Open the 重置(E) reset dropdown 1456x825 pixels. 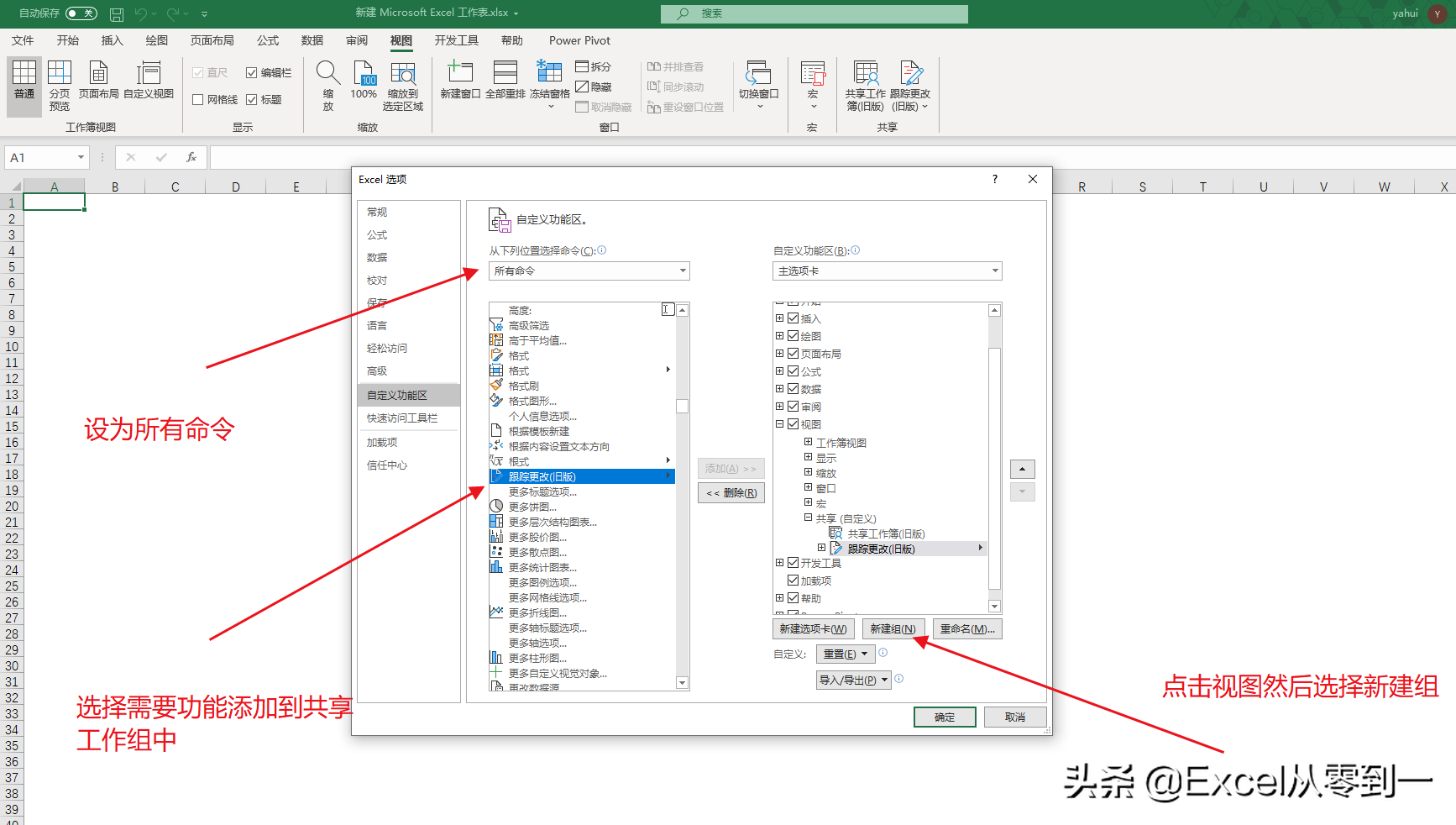tap(846, 654)
